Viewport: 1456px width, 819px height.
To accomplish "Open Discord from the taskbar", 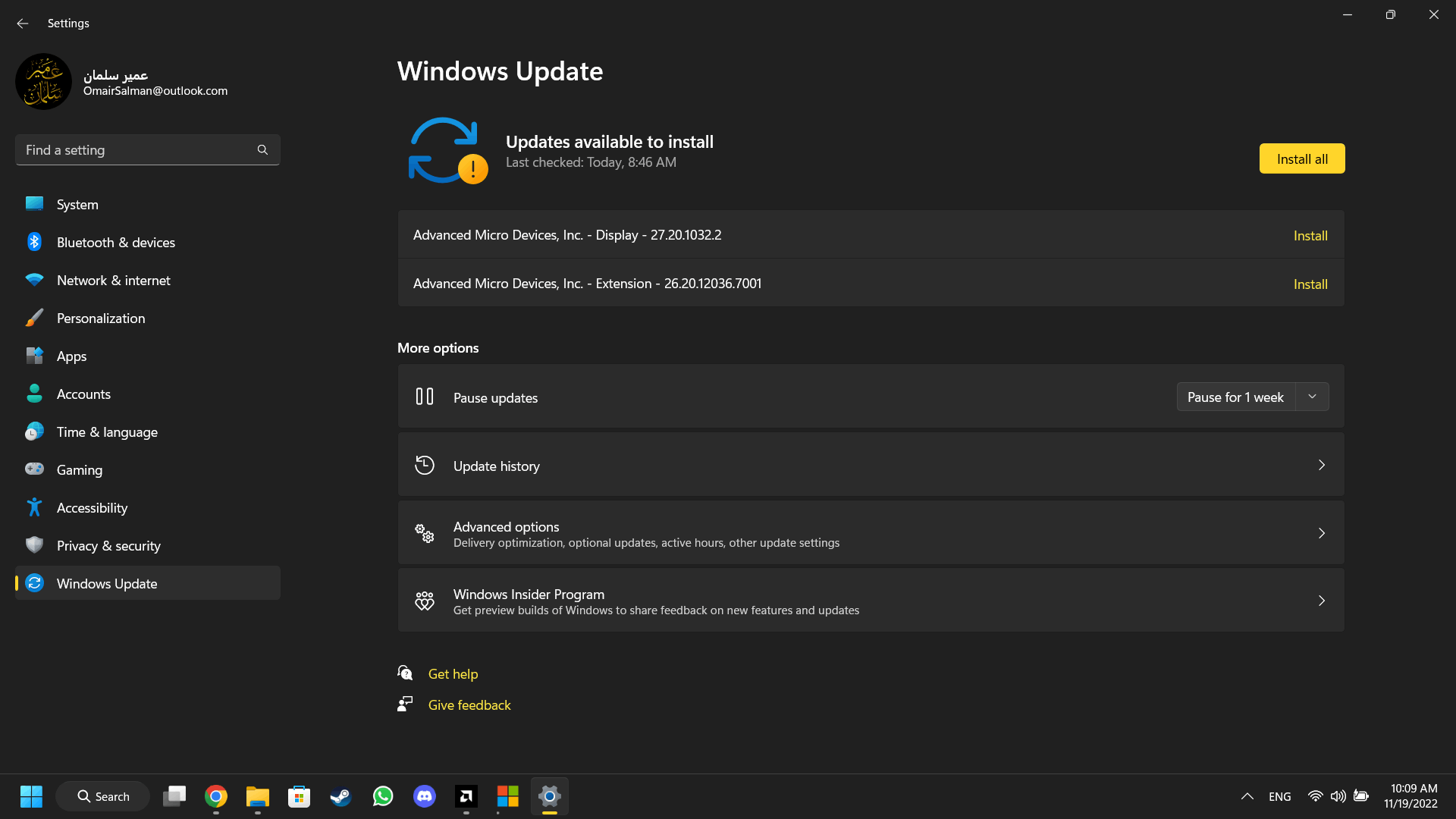I will point(424,796).
